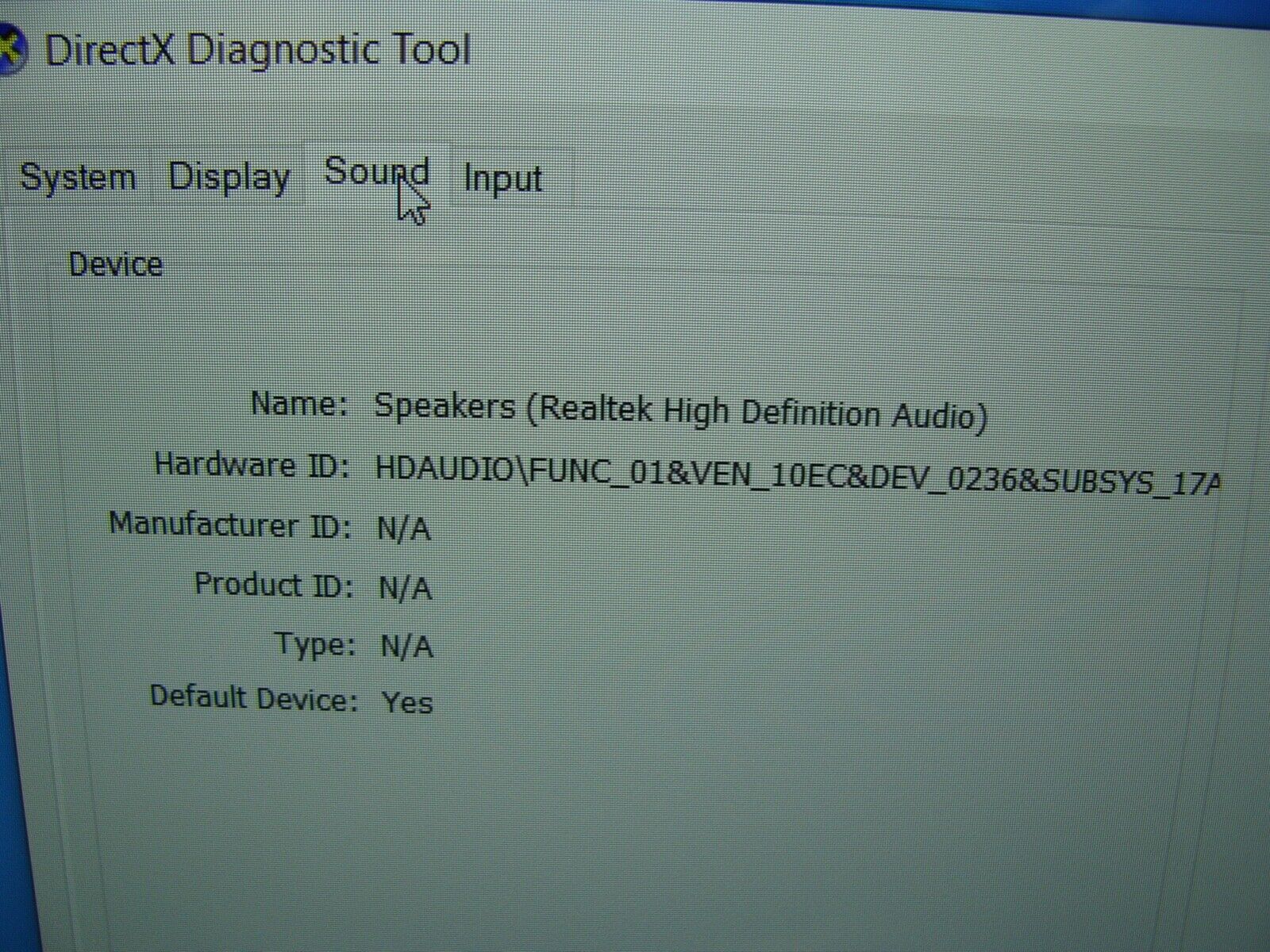Click the N/A value beside Product ID
The width and height of the screenshot is (1270, 952).
click(x=406, y=588)
